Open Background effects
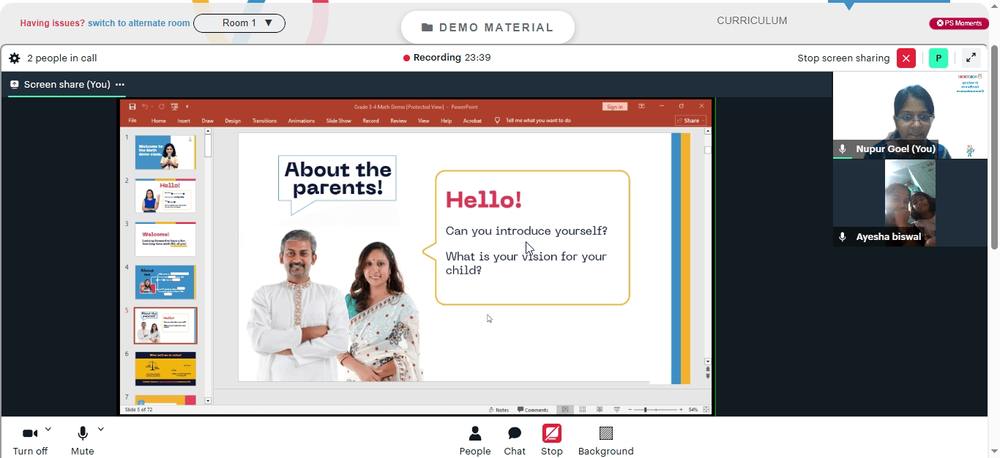 coord(606,441)
